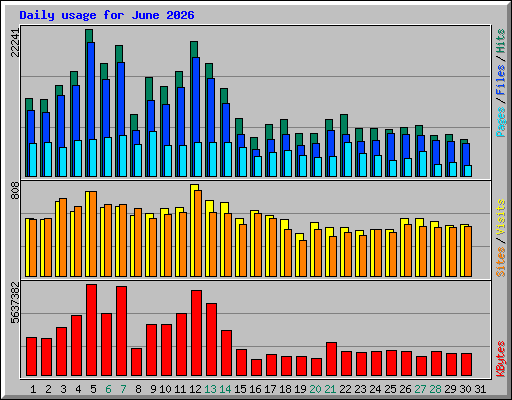
Task: Click day label 29 on the x-axis
Action: pyautogui.click(x=450, y=389)
